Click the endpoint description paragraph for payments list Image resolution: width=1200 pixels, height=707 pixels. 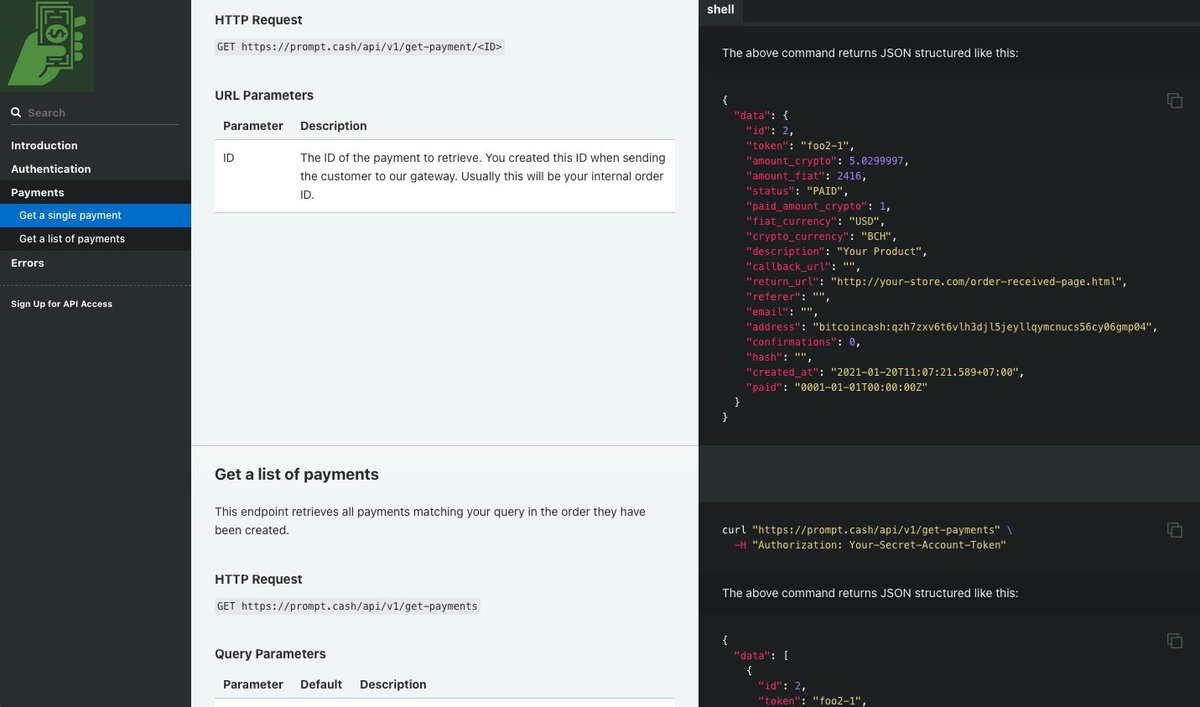pyautogui.click(x=430, y=521)
